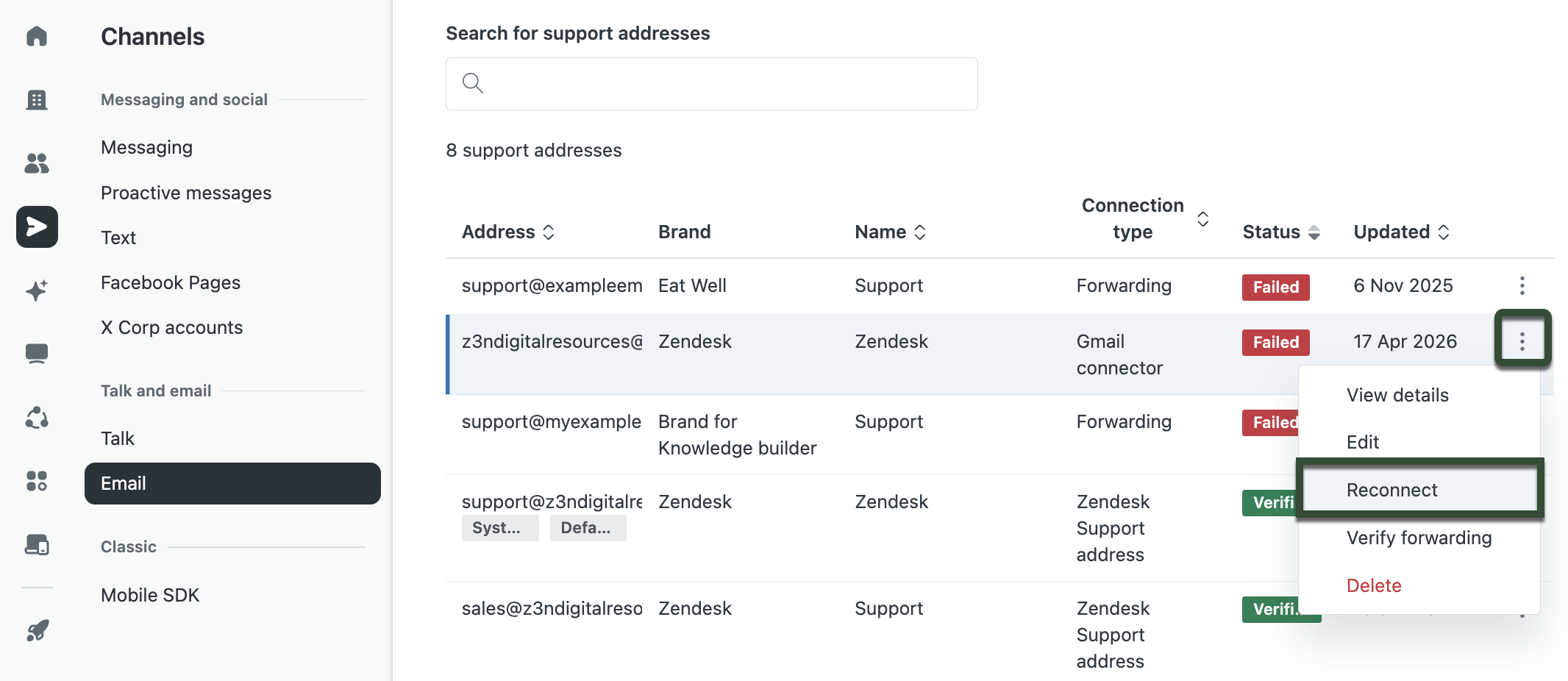
Task: Open the Apps and integrations icon
Action: point(37,481)
